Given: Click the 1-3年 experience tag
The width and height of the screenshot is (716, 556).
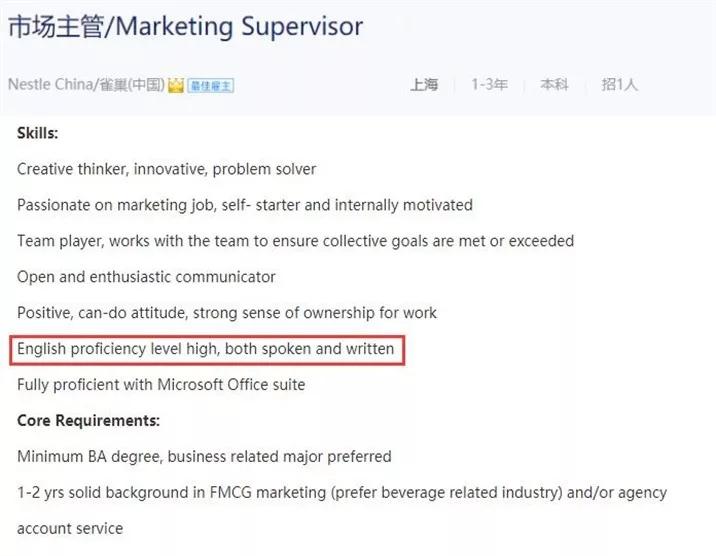Looking at the screenshot, I should [490, 85].
